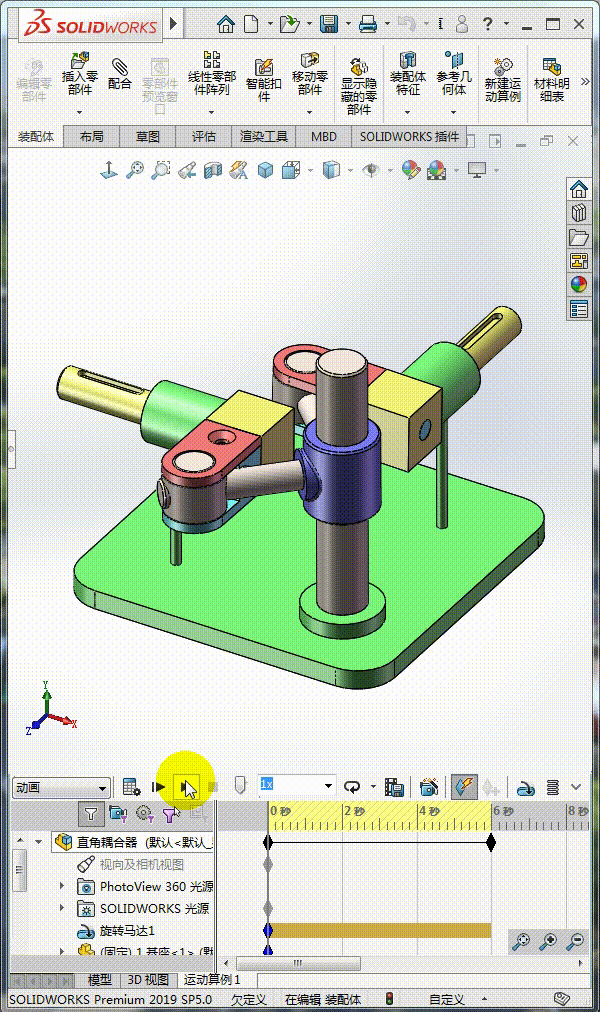Click Play button in motion toolbar

point(188,787)
